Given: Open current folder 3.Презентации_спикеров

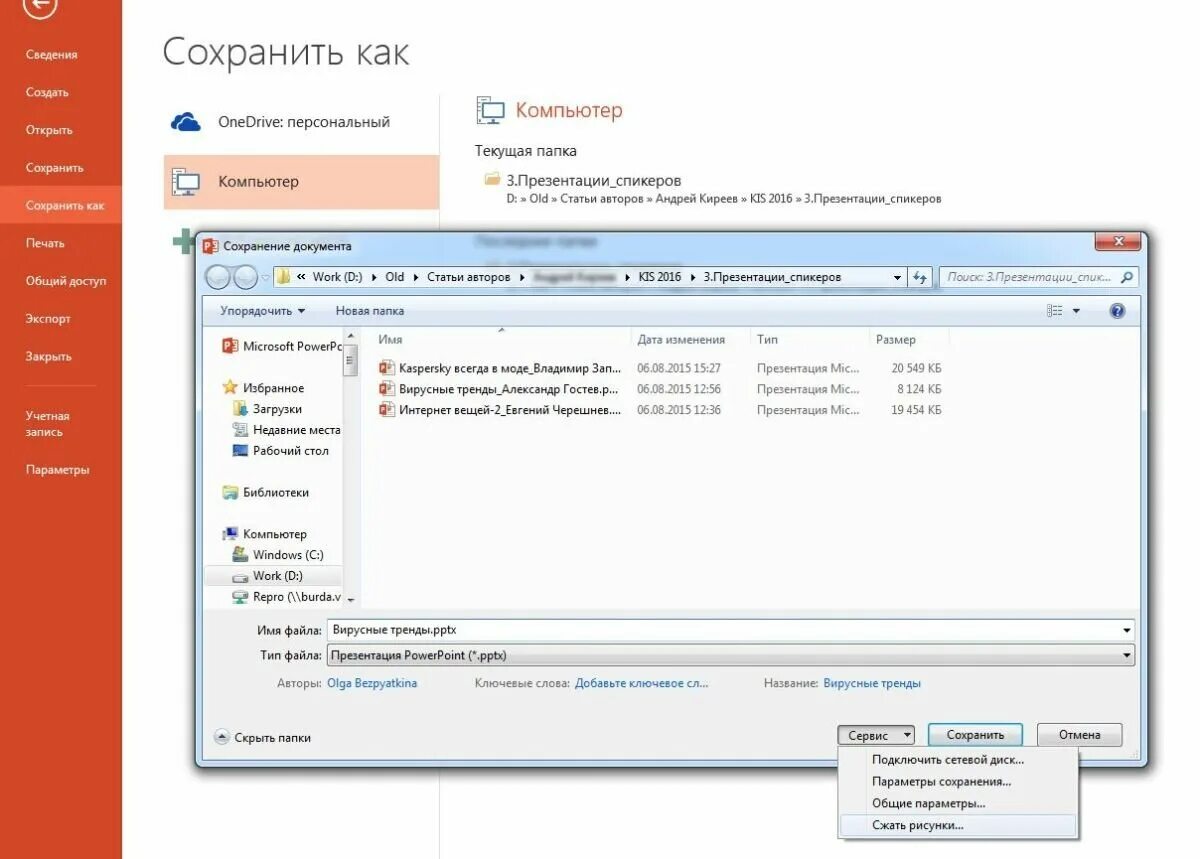Looking at the screenshot, I should coord(593,181).
